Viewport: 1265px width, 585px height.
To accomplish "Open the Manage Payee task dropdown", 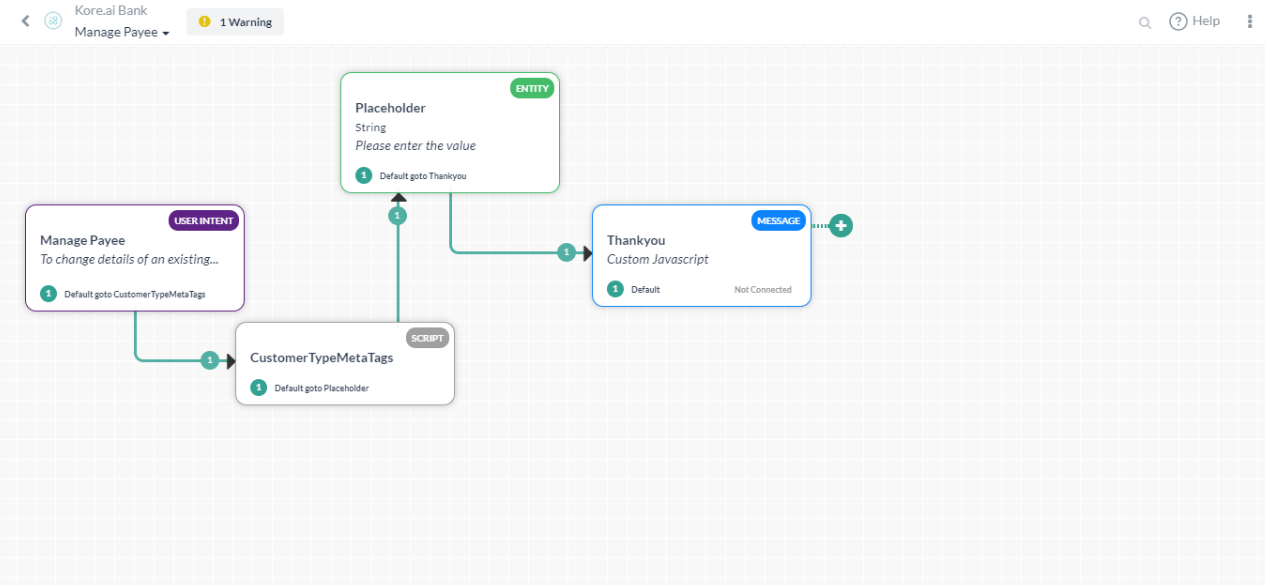I will pos(121,32).
